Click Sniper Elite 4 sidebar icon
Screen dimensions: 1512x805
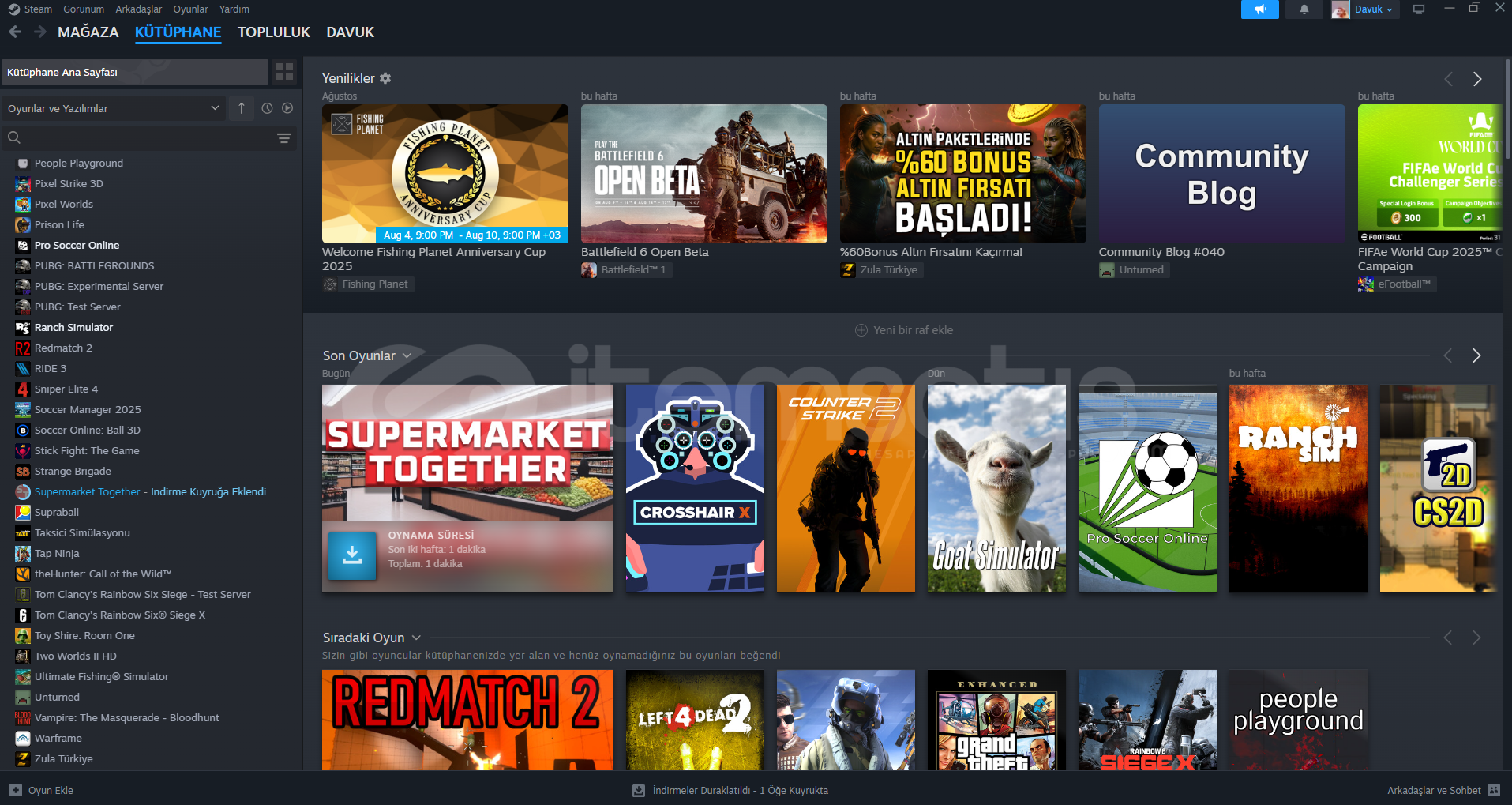coord(23,389)
